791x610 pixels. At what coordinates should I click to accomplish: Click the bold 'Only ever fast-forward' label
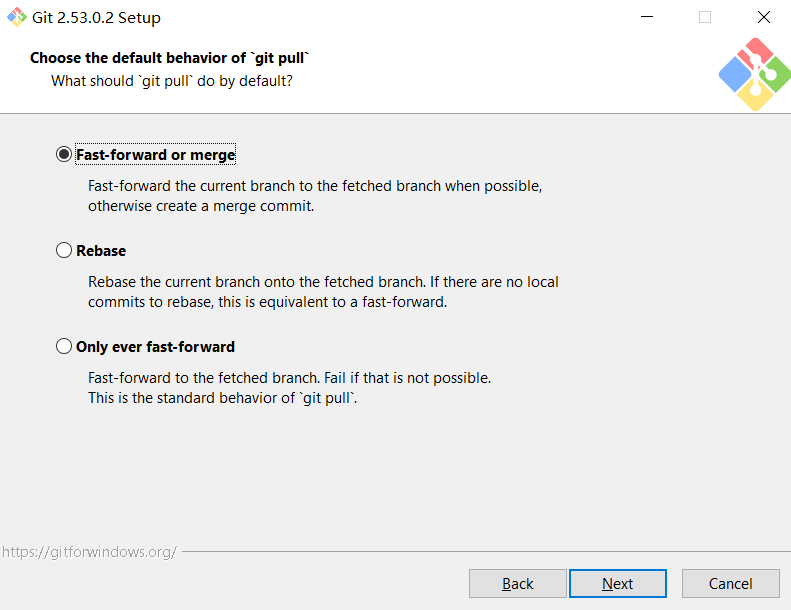[156, 347]
